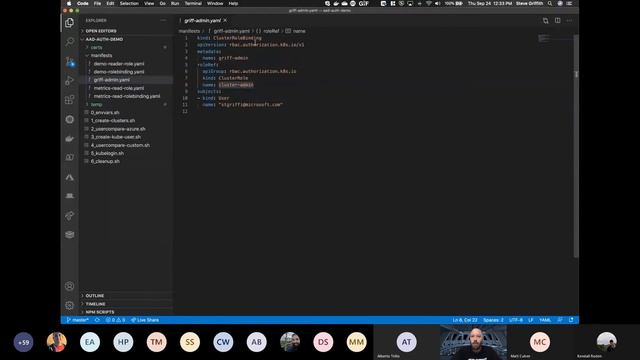Open the Explorer view in activity bar
This screenshot has height=360, width=640.
pyautogui.click(x=69, y=23)
